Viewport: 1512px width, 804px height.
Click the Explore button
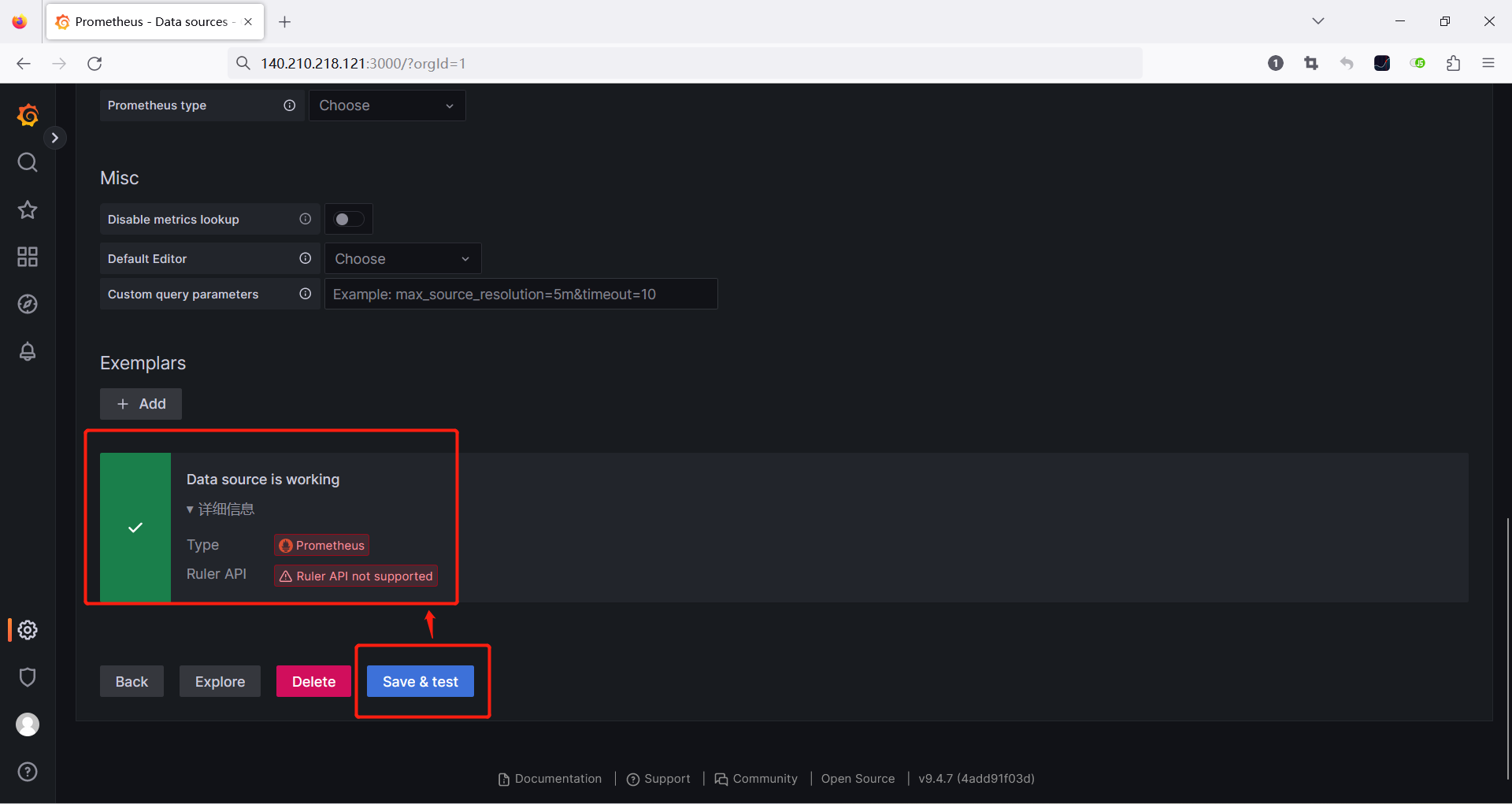220,682
